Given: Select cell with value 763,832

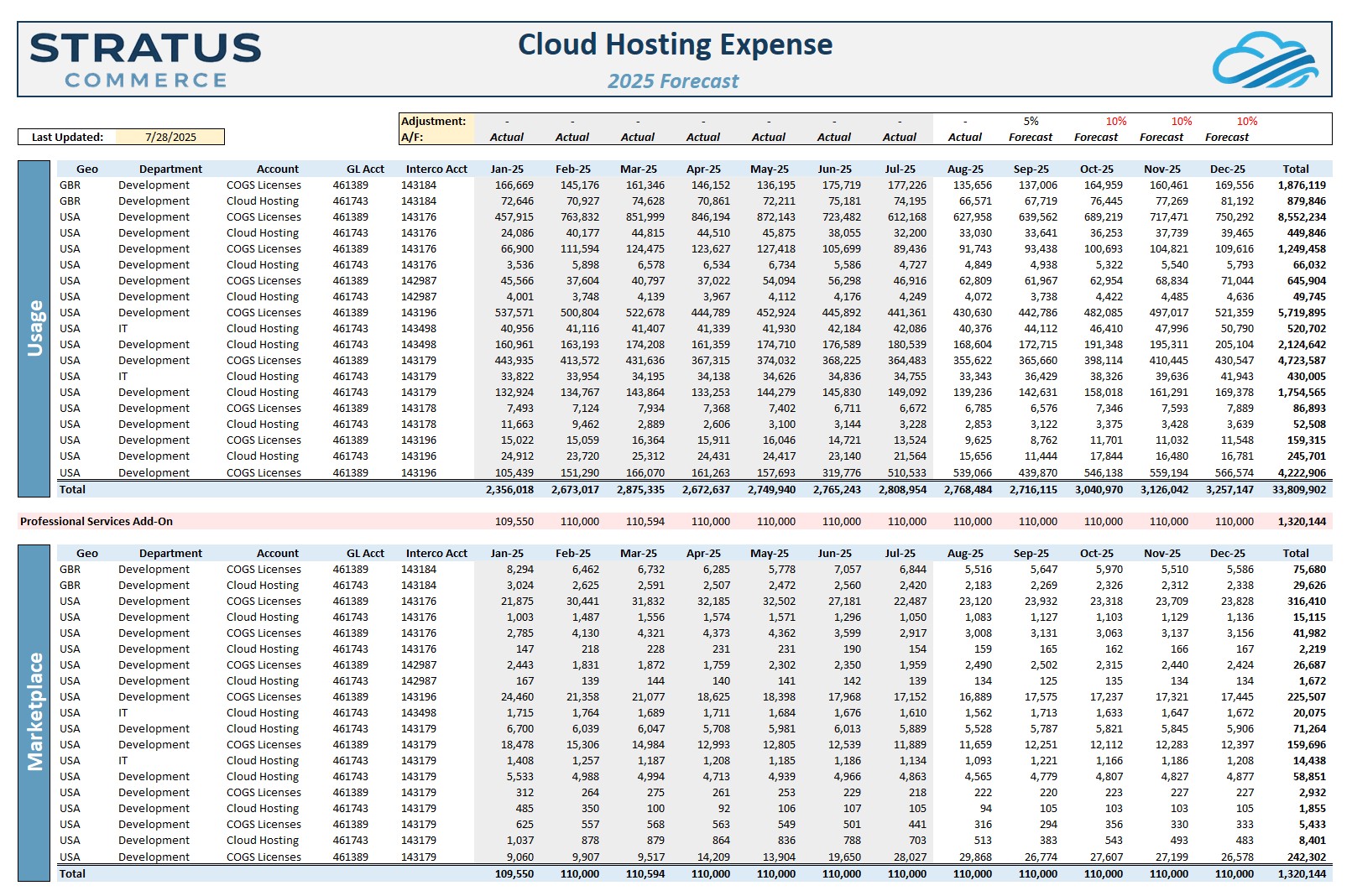Looking at the screenshot, I should (579, 216).
